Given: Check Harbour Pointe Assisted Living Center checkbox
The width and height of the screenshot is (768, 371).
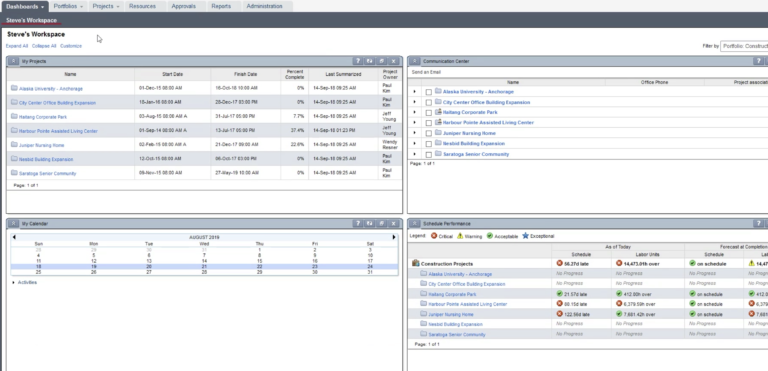Looking at the screenshot, I should tap(429, 123).
